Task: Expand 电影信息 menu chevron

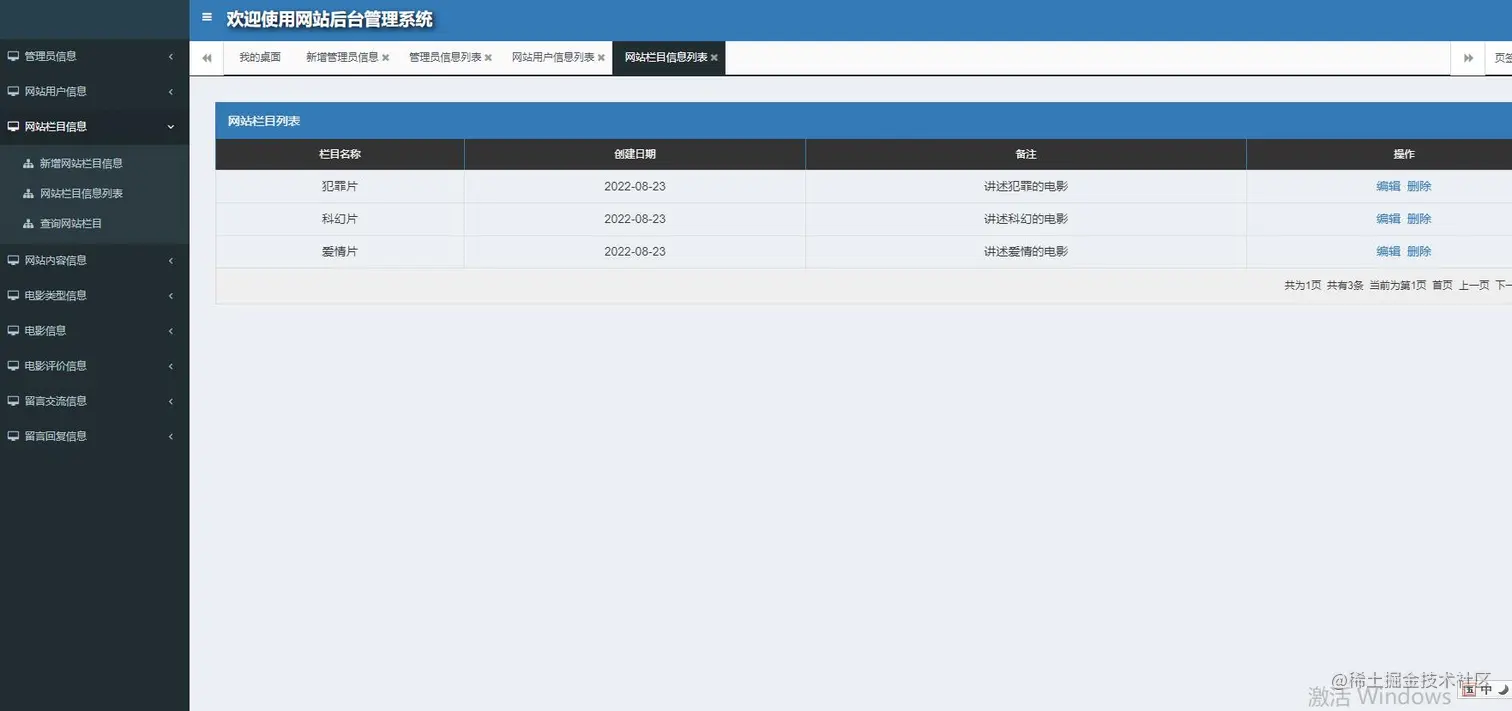Action: (x=171, y=331)
